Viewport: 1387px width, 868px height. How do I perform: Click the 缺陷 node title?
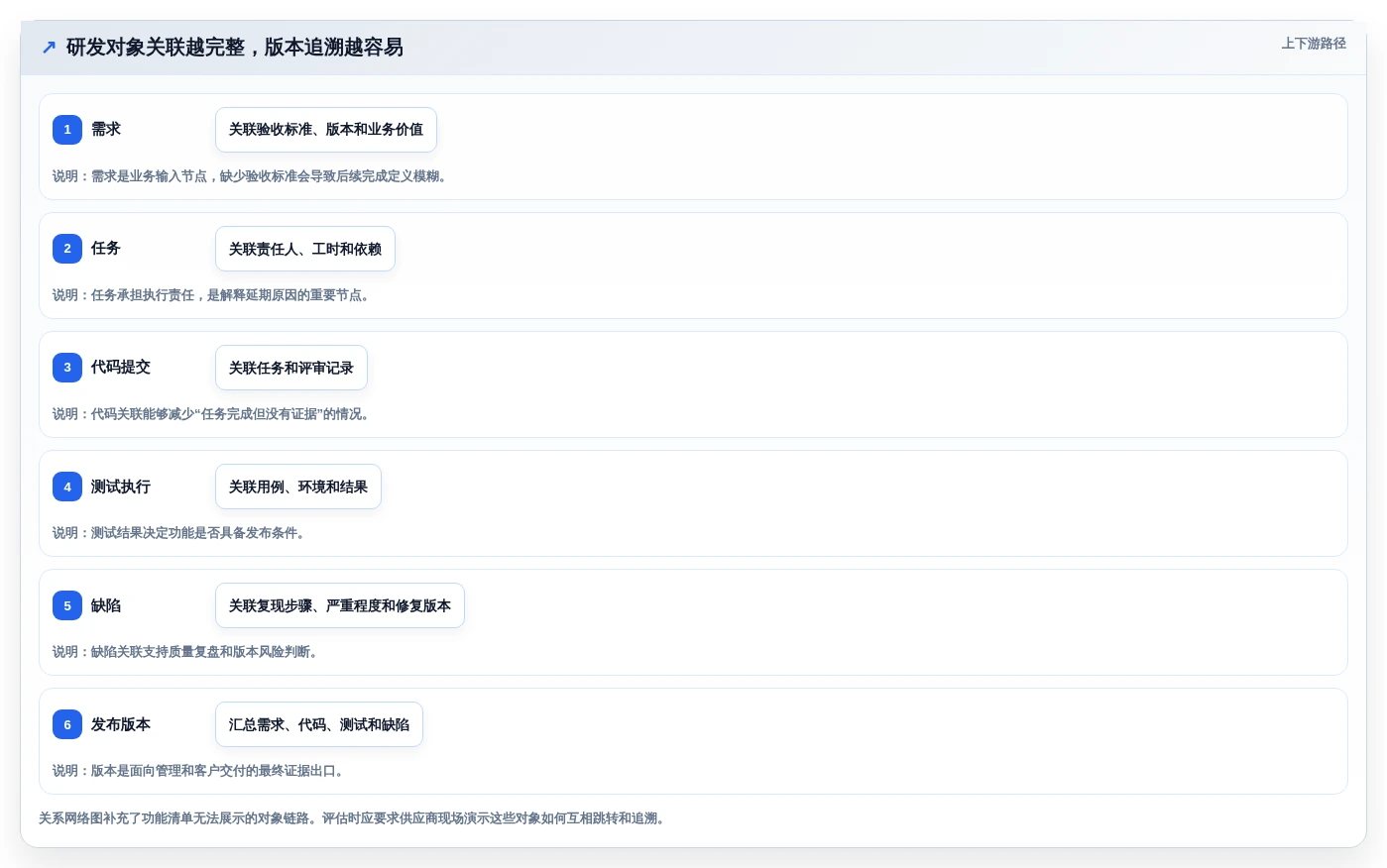[x=106, y=605]
